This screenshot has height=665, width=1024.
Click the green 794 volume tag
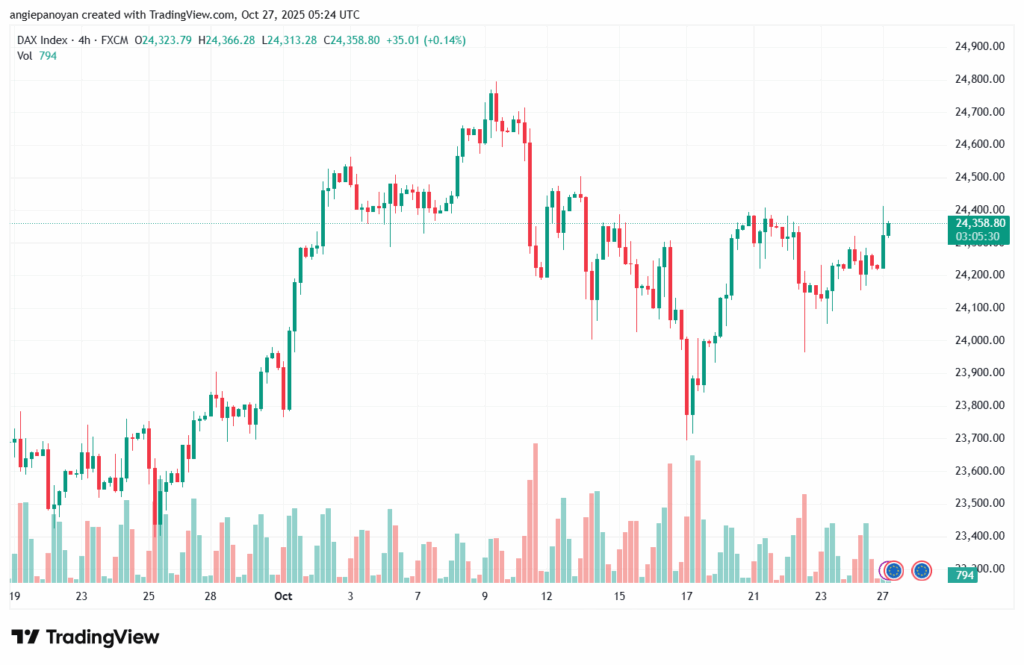(965, 575)
